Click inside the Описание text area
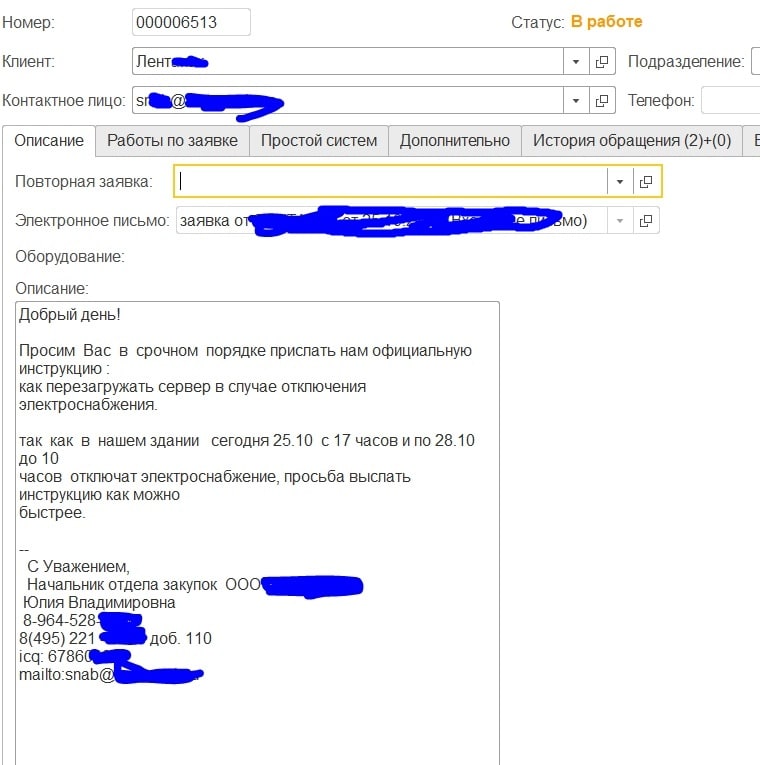The width and height of the screenshot is (760, 765). coord(257,533)
